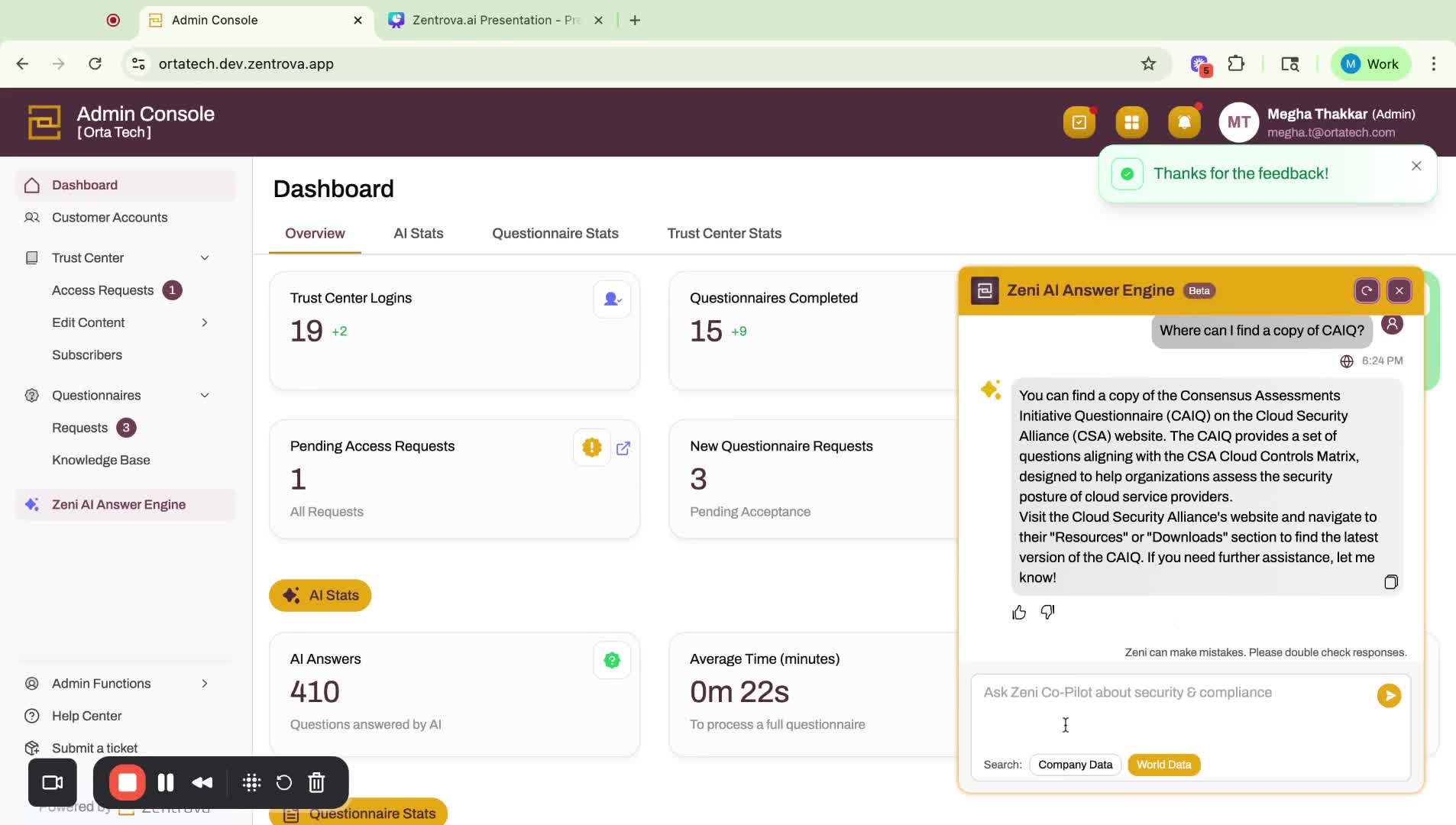Copy the Zeni CAIQ answer text

tap(1390, 582)
